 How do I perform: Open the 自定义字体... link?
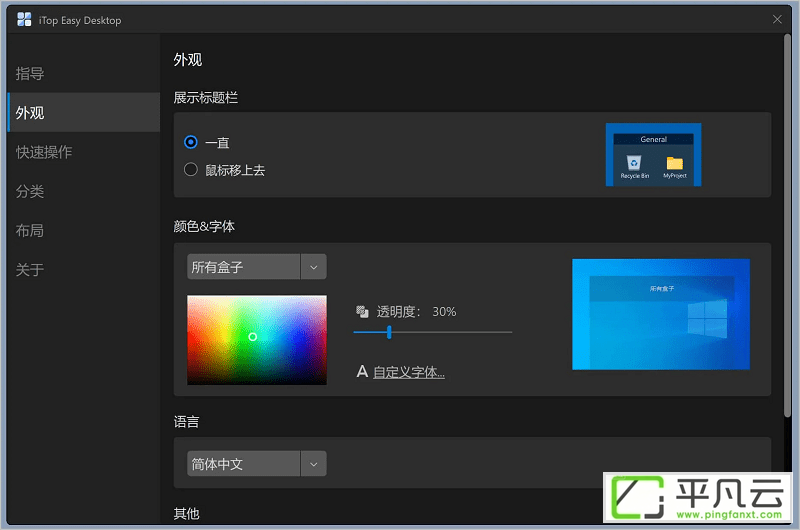[x=409, y=372]
